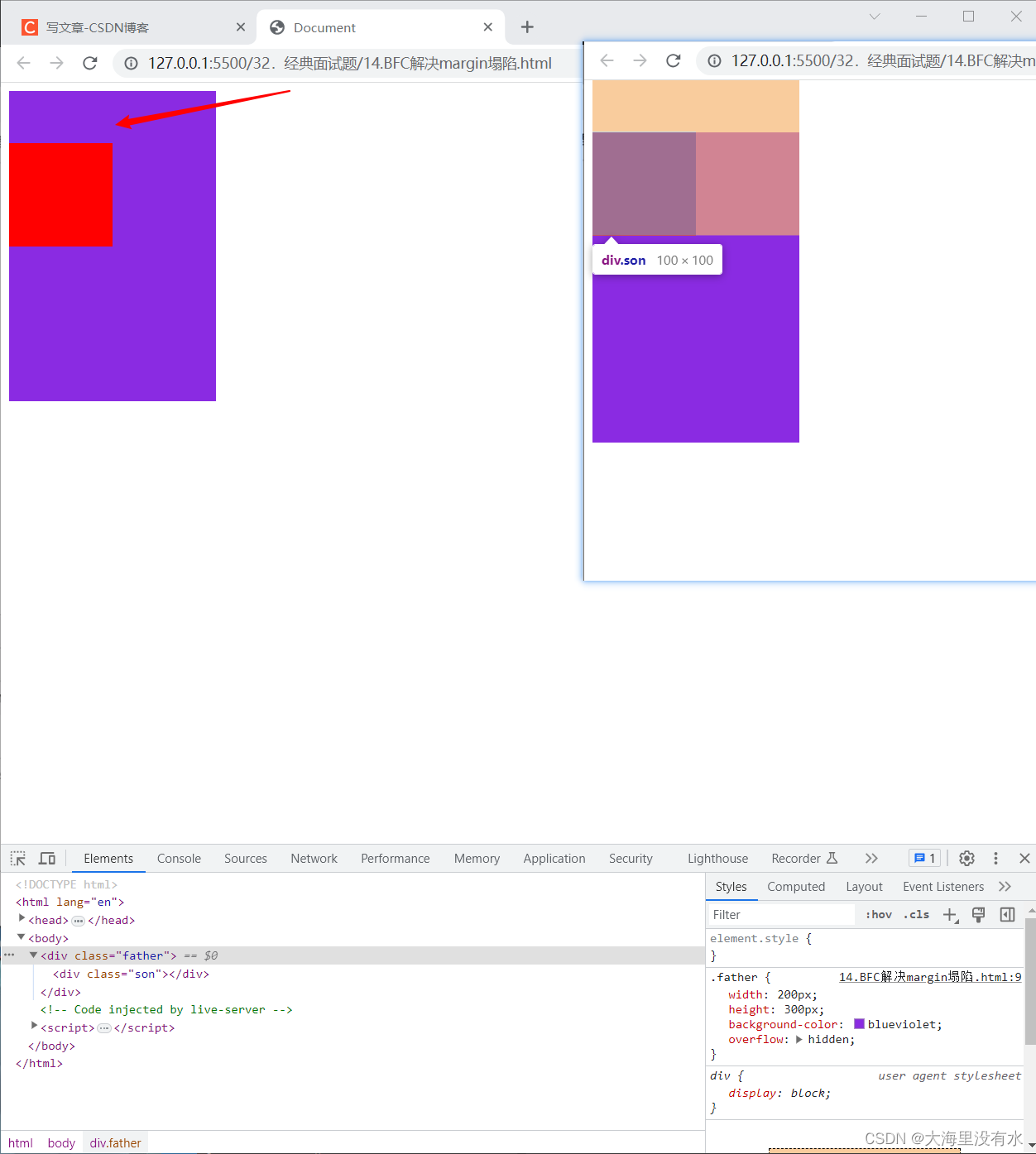
Task: Click site info icon in left address bar
Action: 131,63
